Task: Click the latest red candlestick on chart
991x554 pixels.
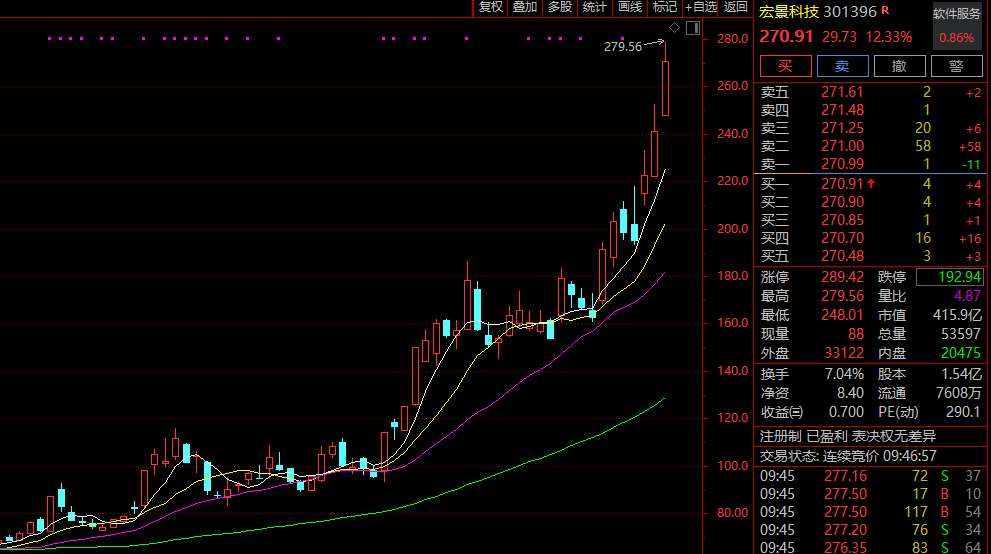Action: pyautogui.click(x=665, y=88)
